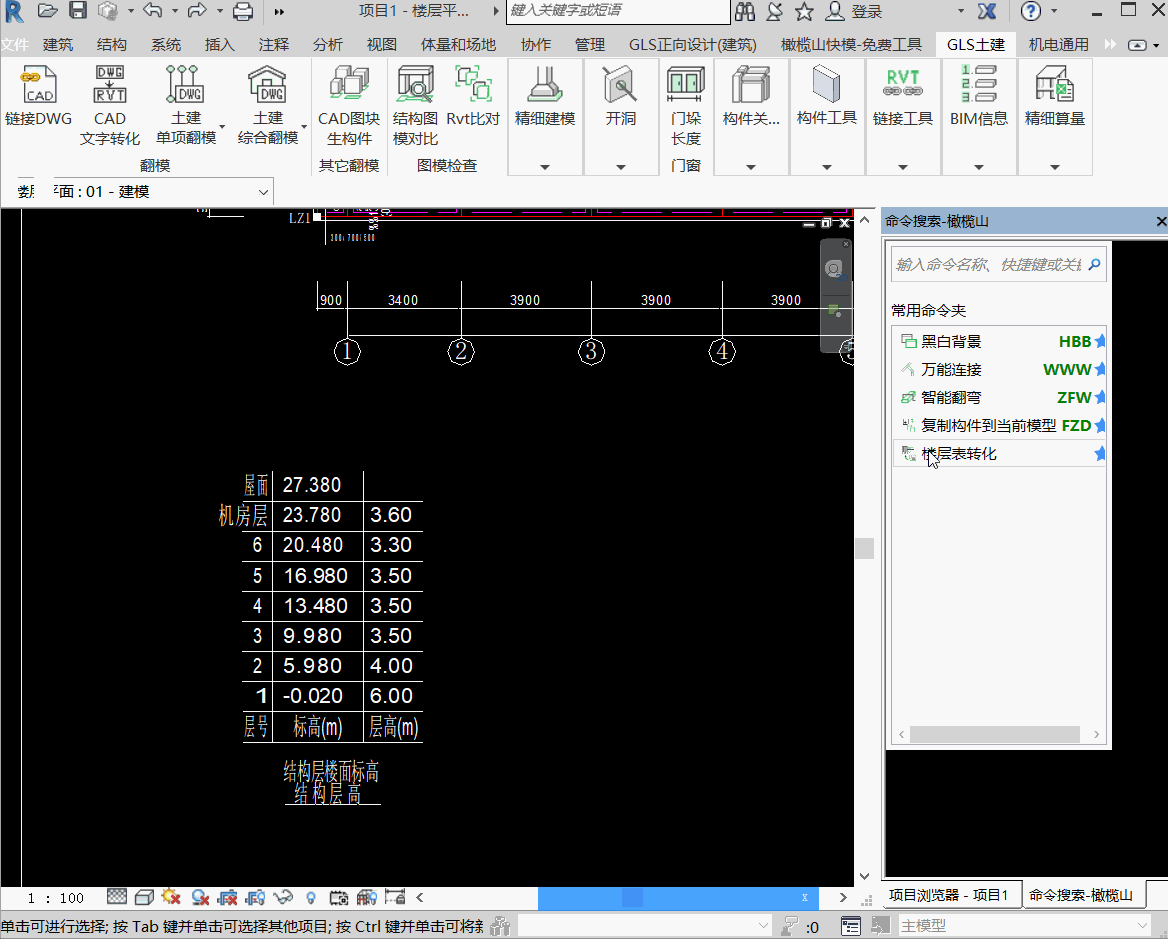Run 复制构件到当前模型 command
This screenshot has width=1168, height=939.
pos(988,426)
